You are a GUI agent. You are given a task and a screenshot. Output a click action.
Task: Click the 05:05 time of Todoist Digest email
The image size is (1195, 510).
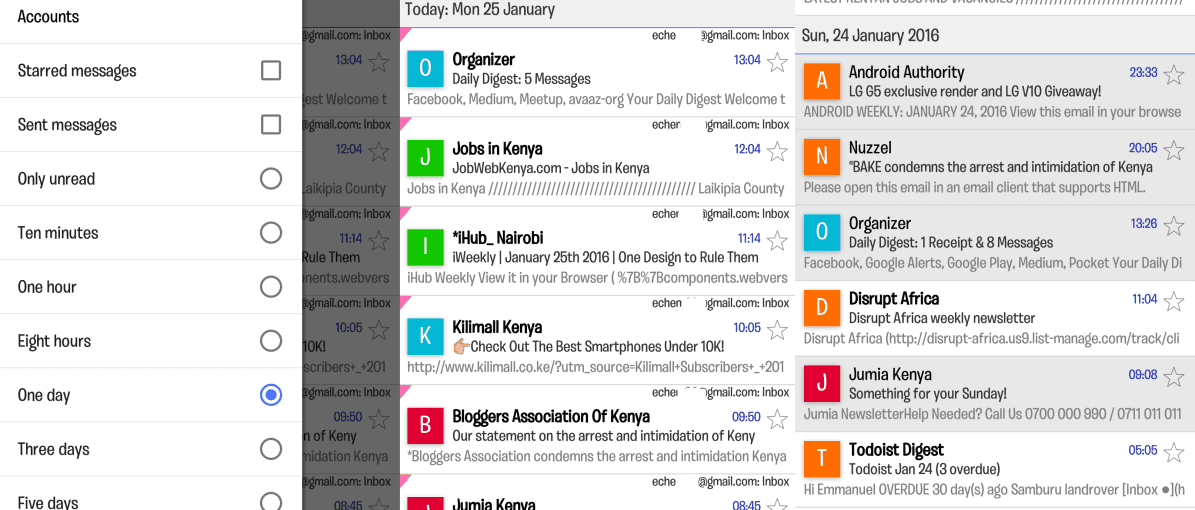[1143, 451]
